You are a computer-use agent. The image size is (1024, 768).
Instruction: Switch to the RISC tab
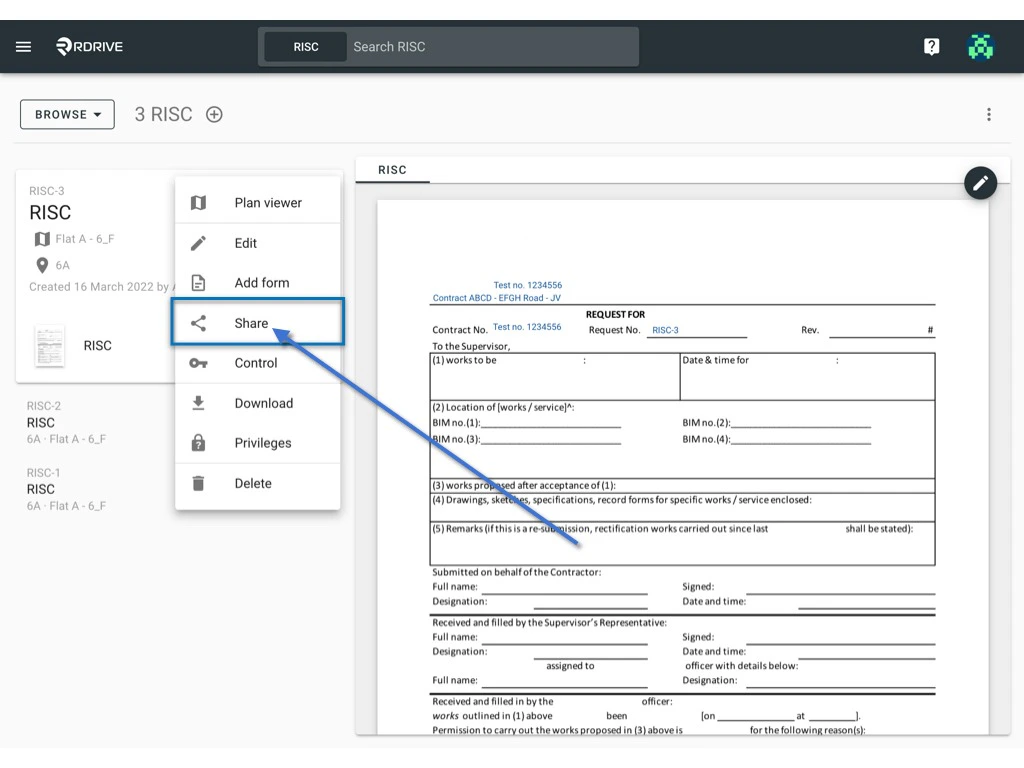pyautogui.click(x=393, y=170)
